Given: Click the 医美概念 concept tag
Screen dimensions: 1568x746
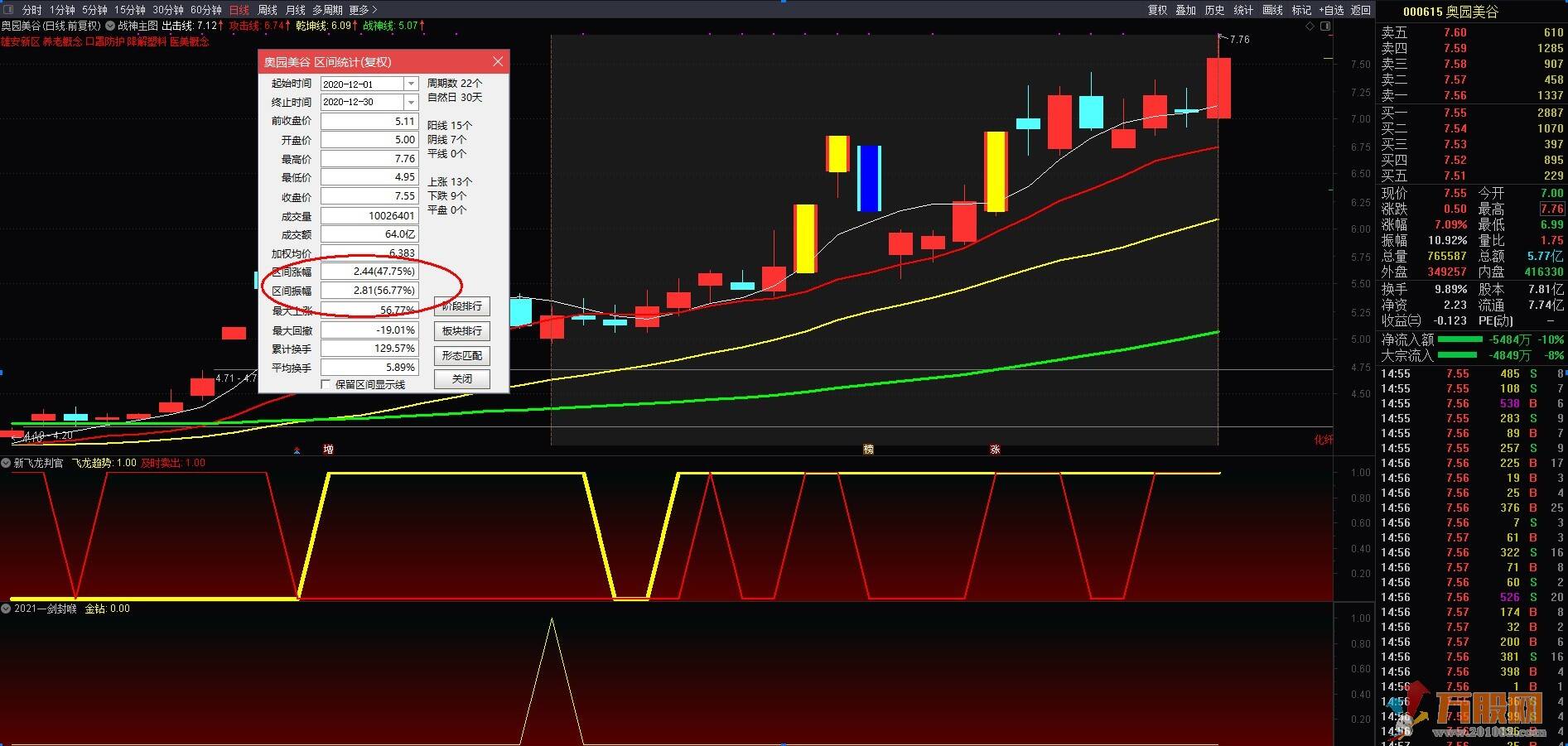Looking at the screenshot, I should tap(190, 41).
